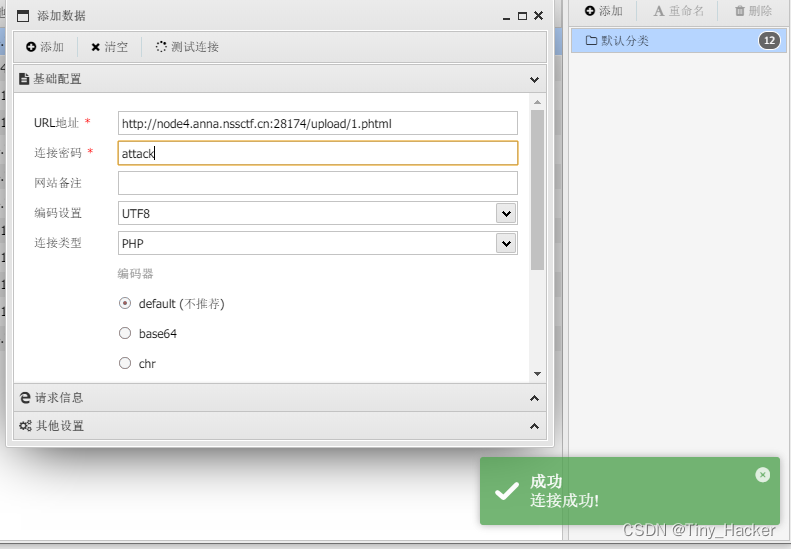
Task: Click the 基础配置 document icon
Action: tap(24, 79)
